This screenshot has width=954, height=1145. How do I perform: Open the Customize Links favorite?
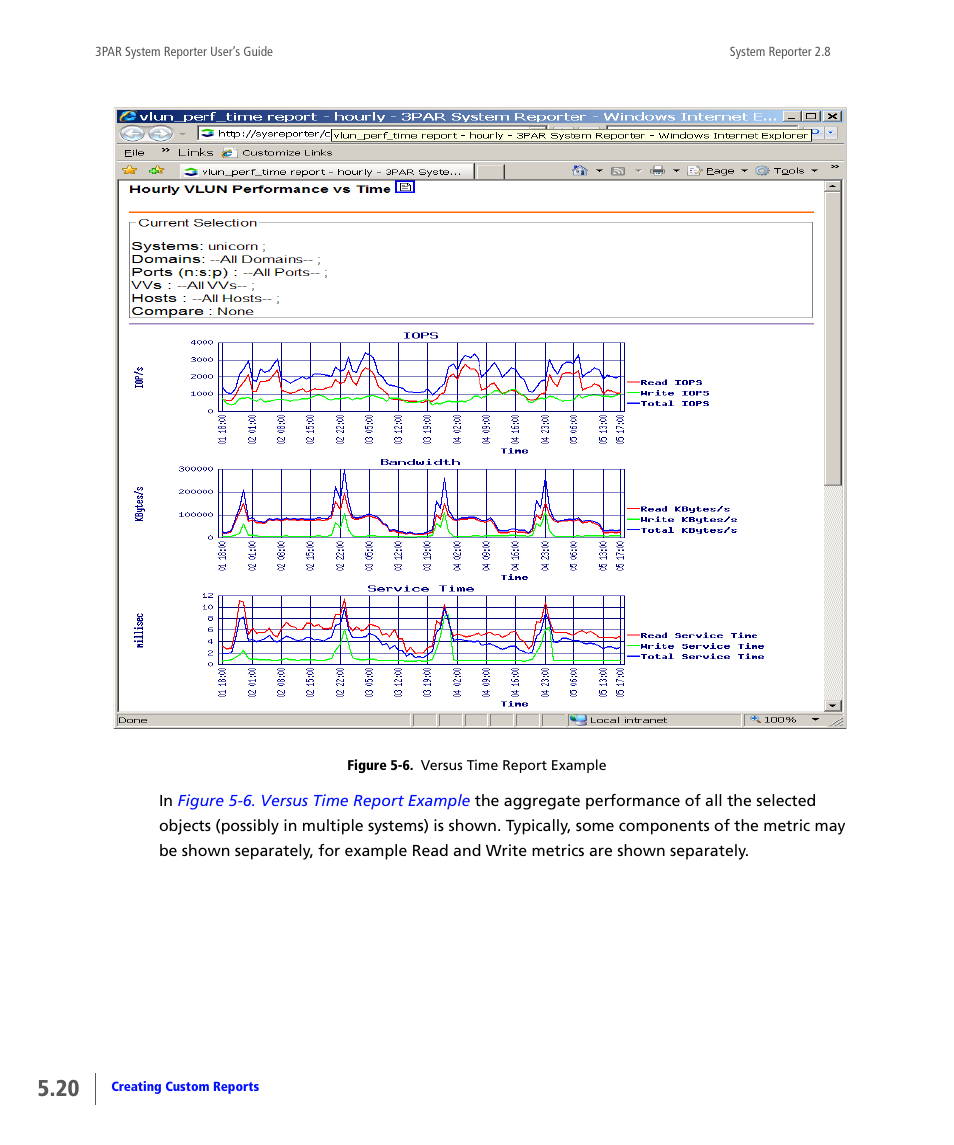pyautogui.click(x=278, y=153)
